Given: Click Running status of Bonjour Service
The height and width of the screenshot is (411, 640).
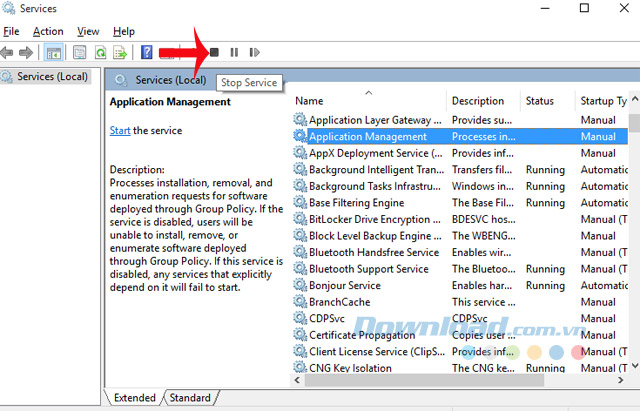Looking at the screenshot, I should point(545,285).
